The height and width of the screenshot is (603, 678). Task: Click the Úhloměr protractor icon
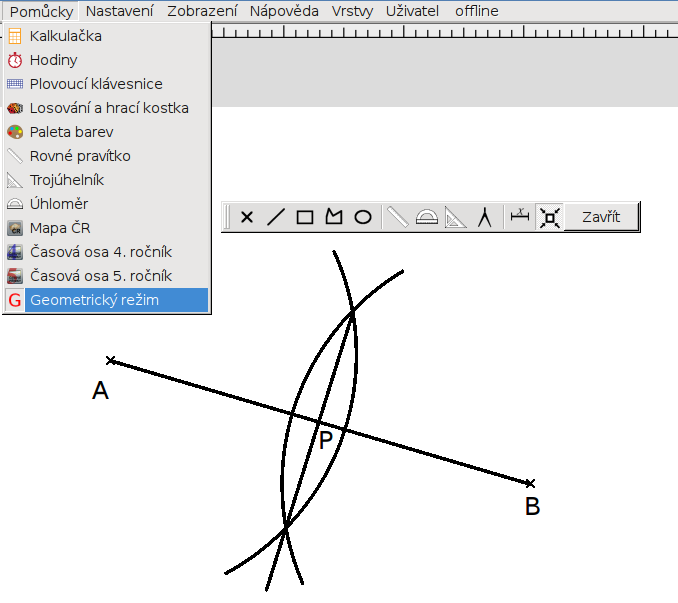(x=15, y=204)
